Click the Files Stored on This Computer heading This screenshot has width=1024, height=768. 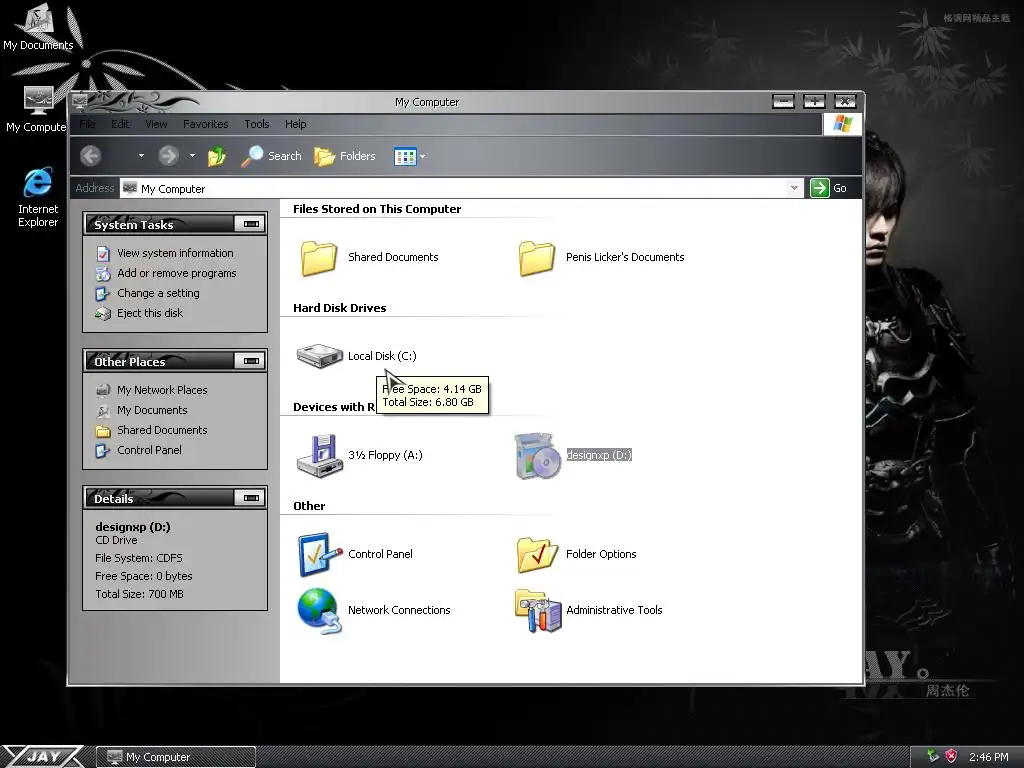coord(377,209)
